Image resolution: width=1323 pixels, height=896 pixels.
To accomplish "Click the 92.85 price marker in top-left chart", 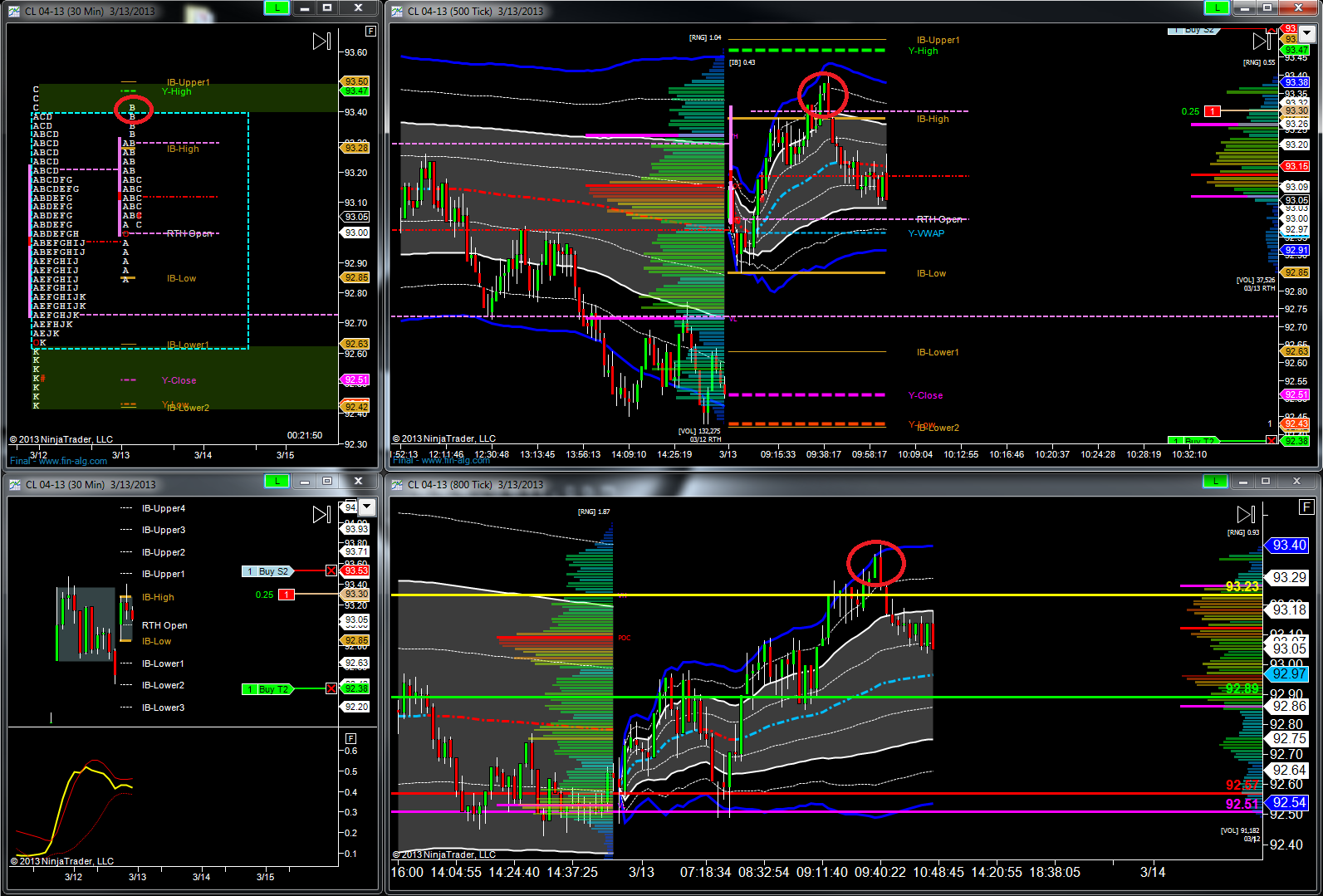I will coord(355,277).
